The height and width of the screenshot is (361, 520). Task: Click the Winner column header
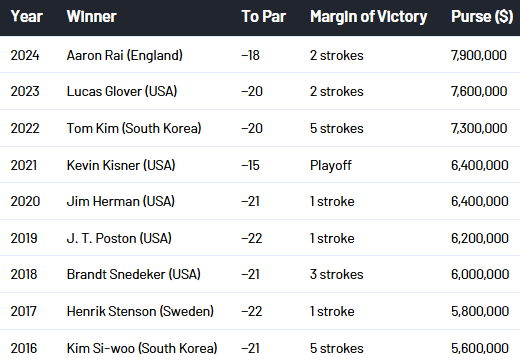[x=92, y=16]
